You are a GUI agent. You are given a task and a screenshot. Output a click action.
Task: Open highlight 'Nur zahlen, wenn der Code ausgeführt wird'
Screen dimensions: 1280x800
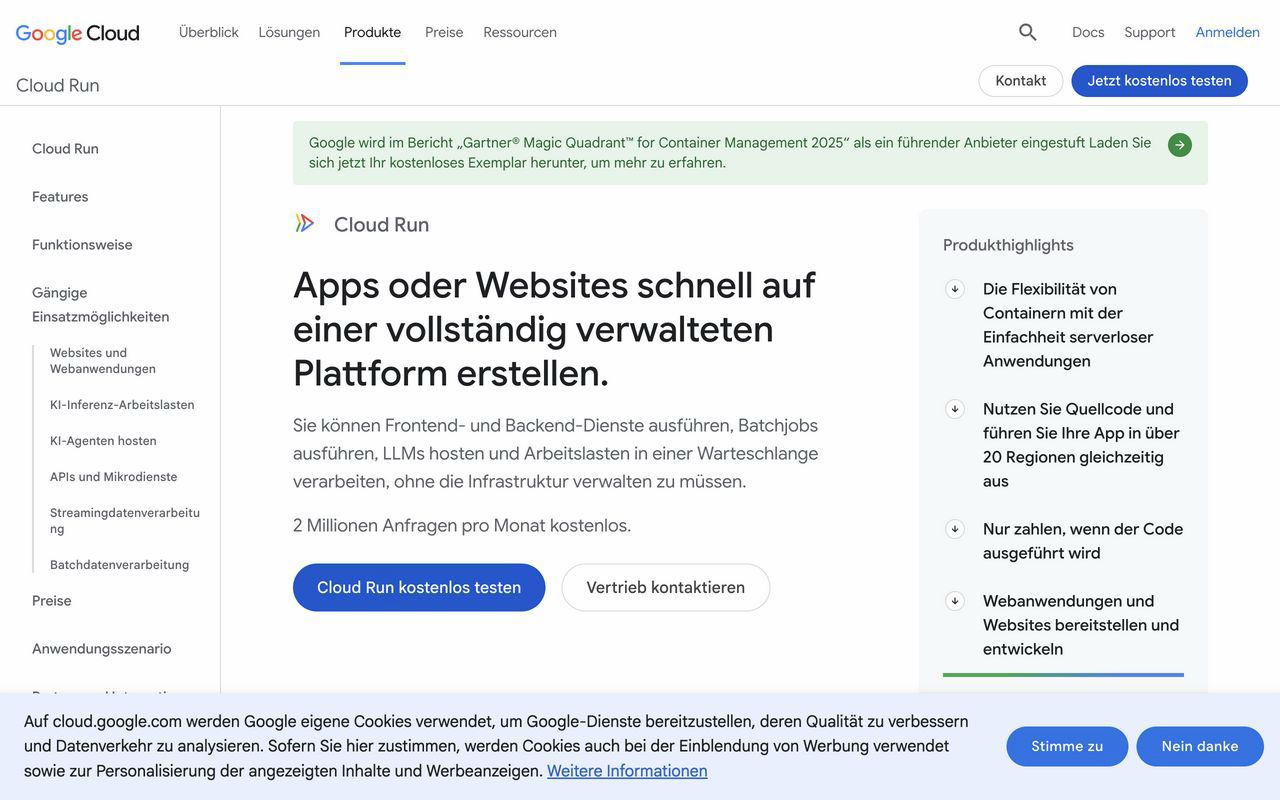(1083, 541)
